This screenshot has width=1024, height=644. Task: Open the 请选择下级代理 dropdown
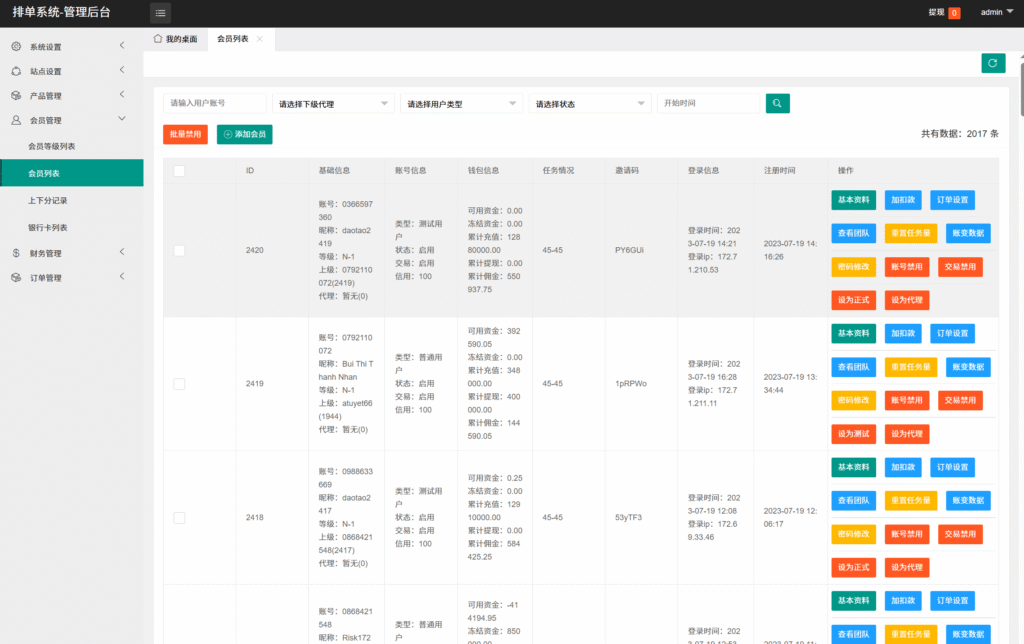(333, 103)
